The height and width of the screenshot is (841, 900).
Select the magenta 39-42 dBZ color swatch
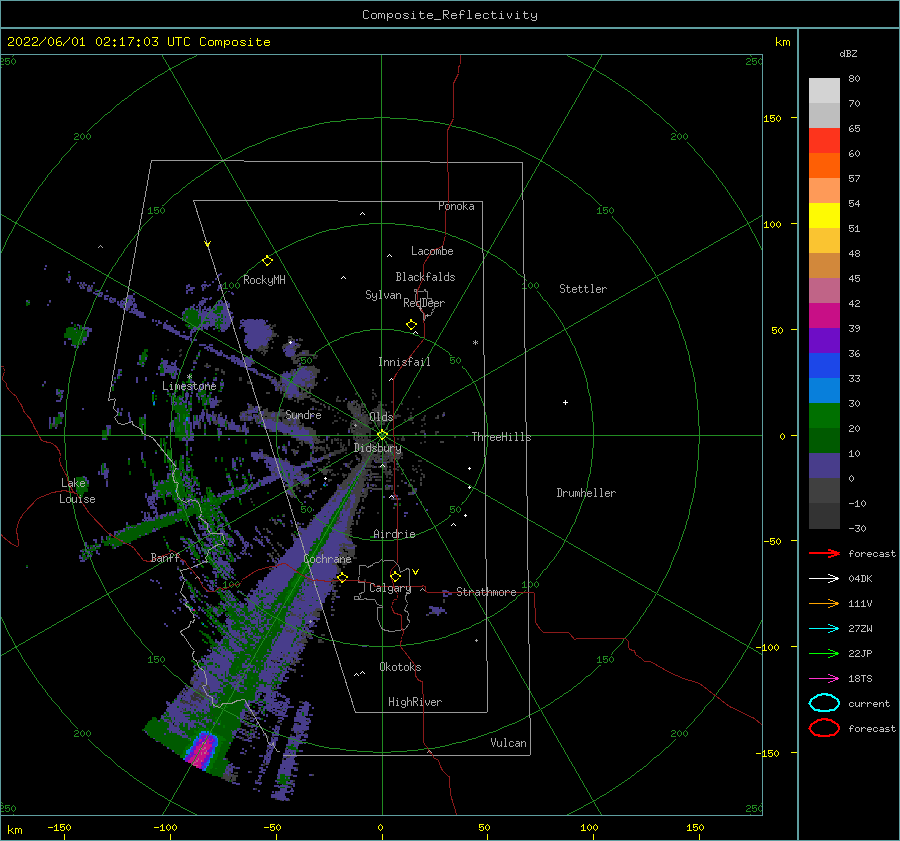[x=824, y=316]
